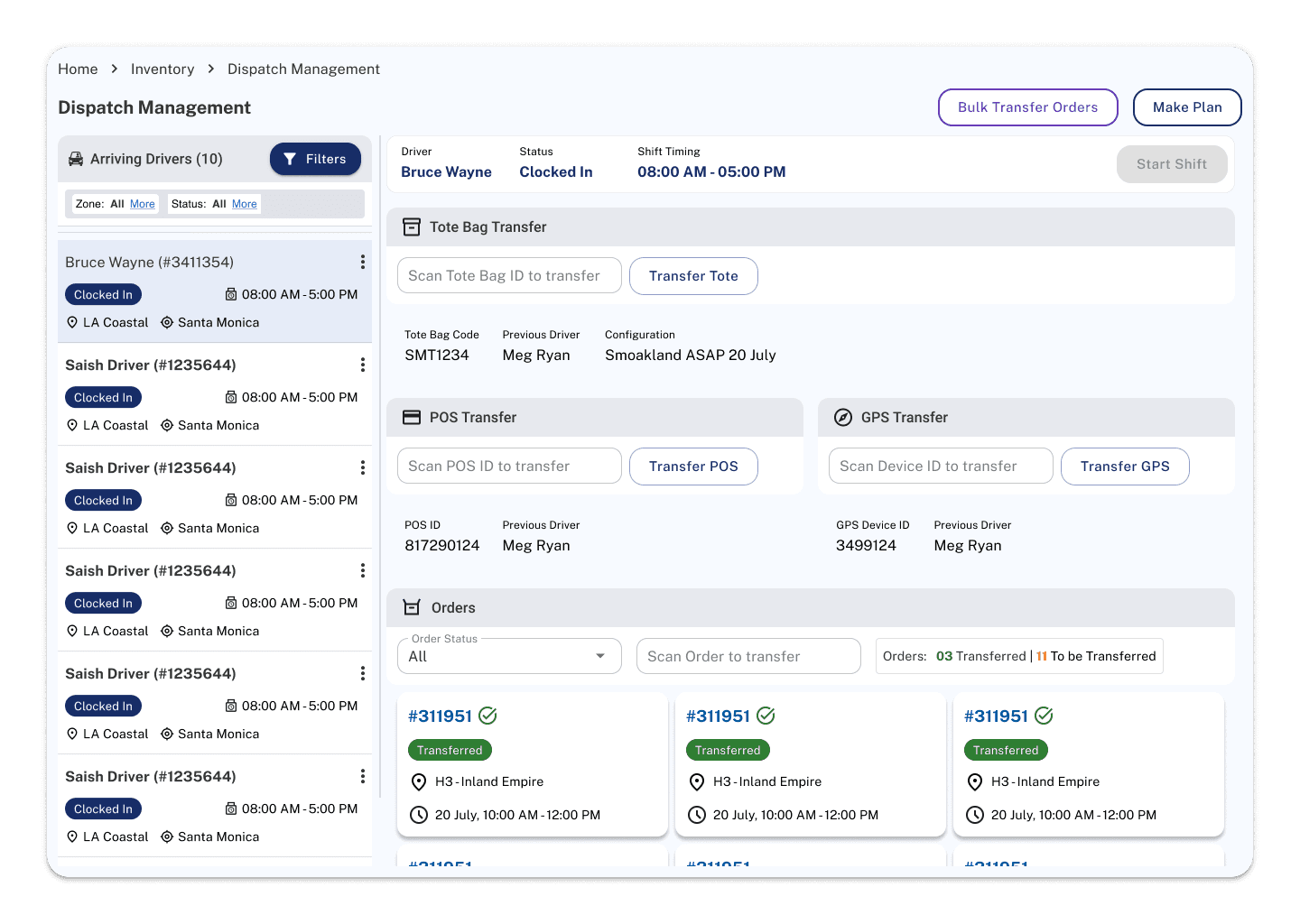Click Previous Driver Meg Ryan under Tote Bag

(x=536, y=355)
